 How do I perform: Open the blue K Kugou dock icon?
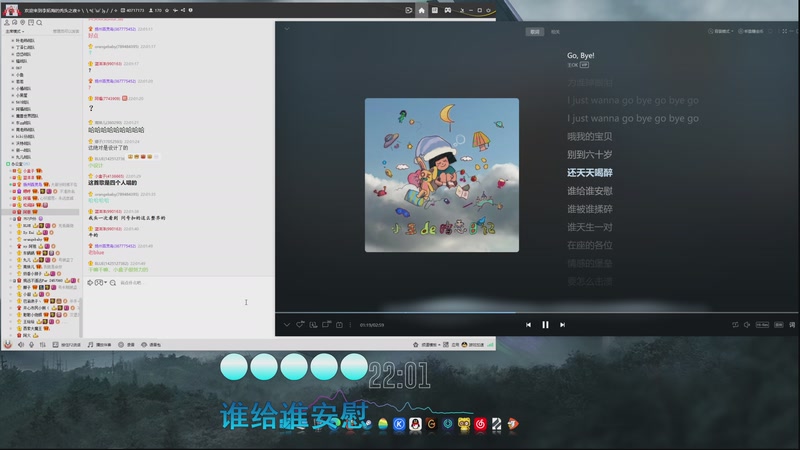(x=399, y=424)
